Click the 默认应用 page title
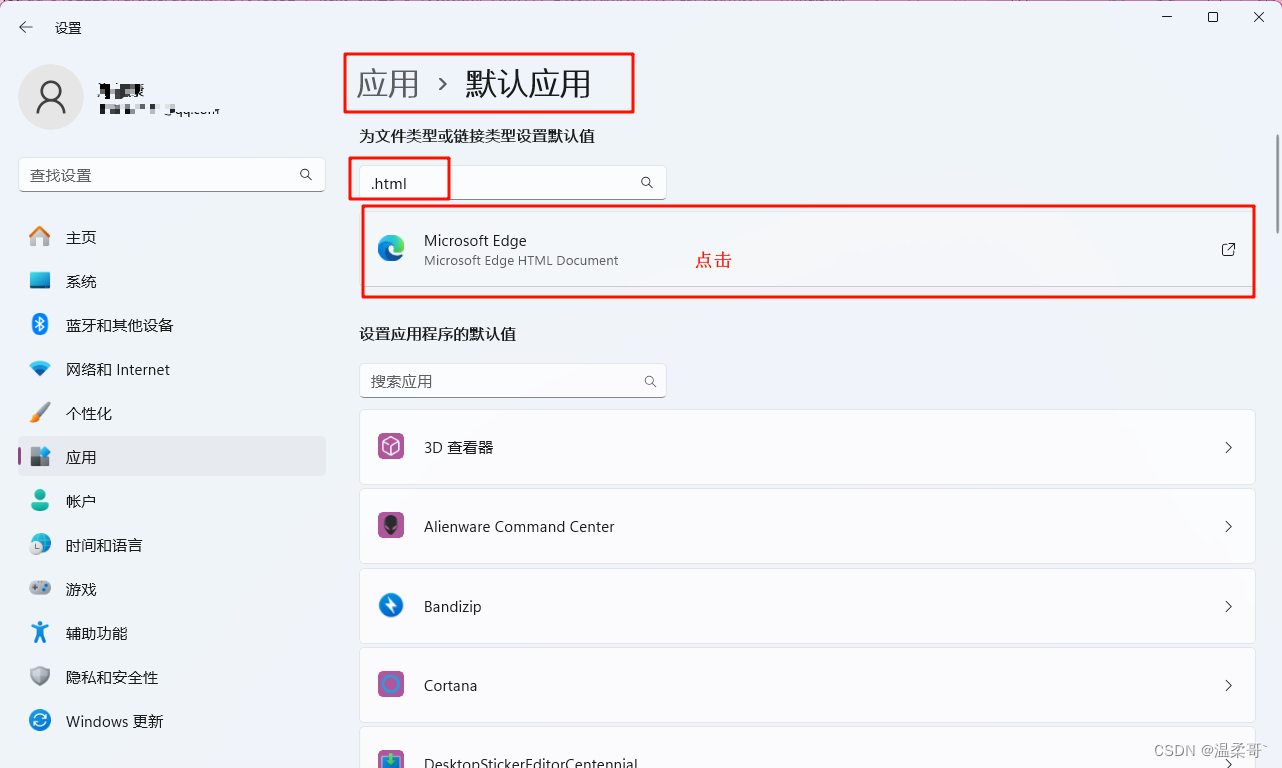This screenshot has height=768, width=1282. tap(528, 83)
